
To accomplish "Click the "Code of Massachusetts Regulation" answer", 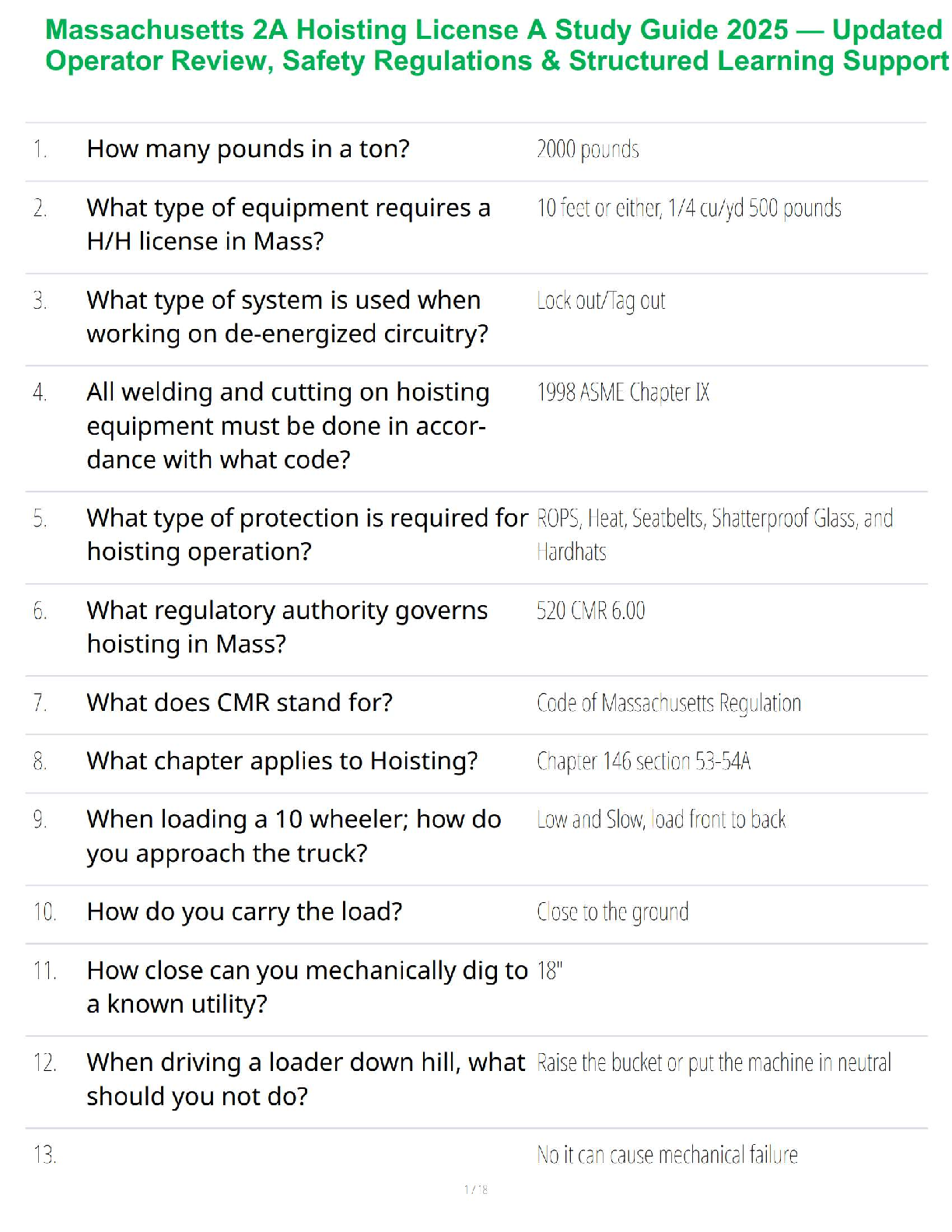I will 668,703.
